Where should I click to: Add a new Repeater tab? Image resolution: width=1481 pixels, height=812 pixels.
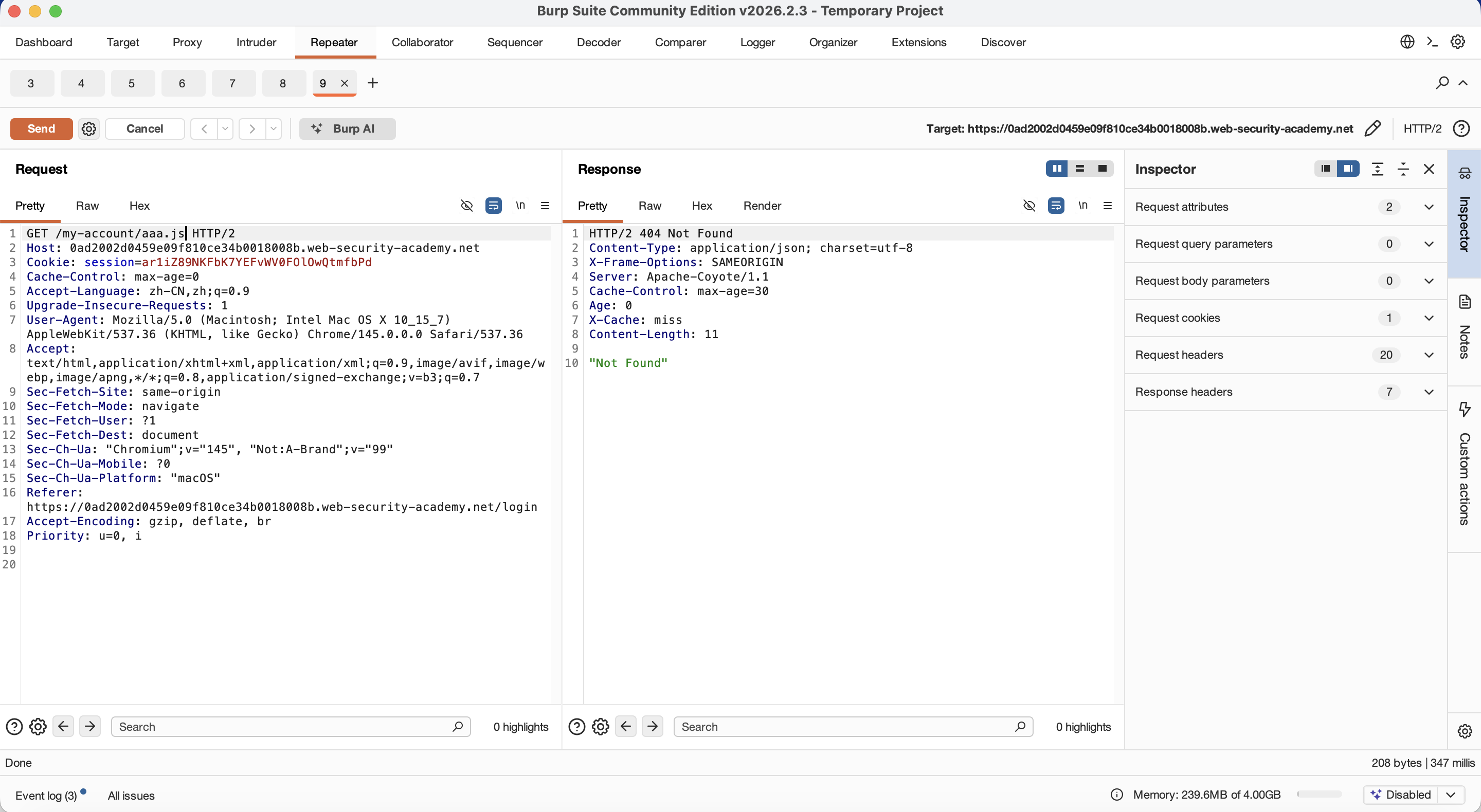click(372, 83)
